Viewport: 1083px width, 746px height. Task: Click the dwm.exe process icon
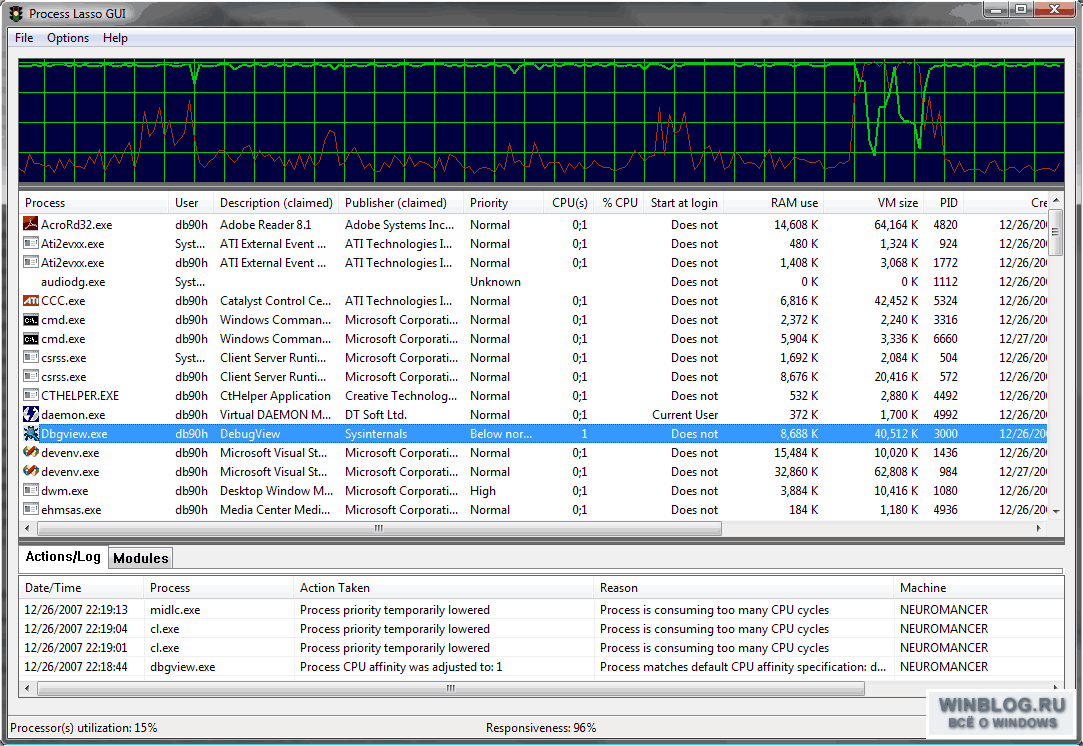[x=30, y=490]
